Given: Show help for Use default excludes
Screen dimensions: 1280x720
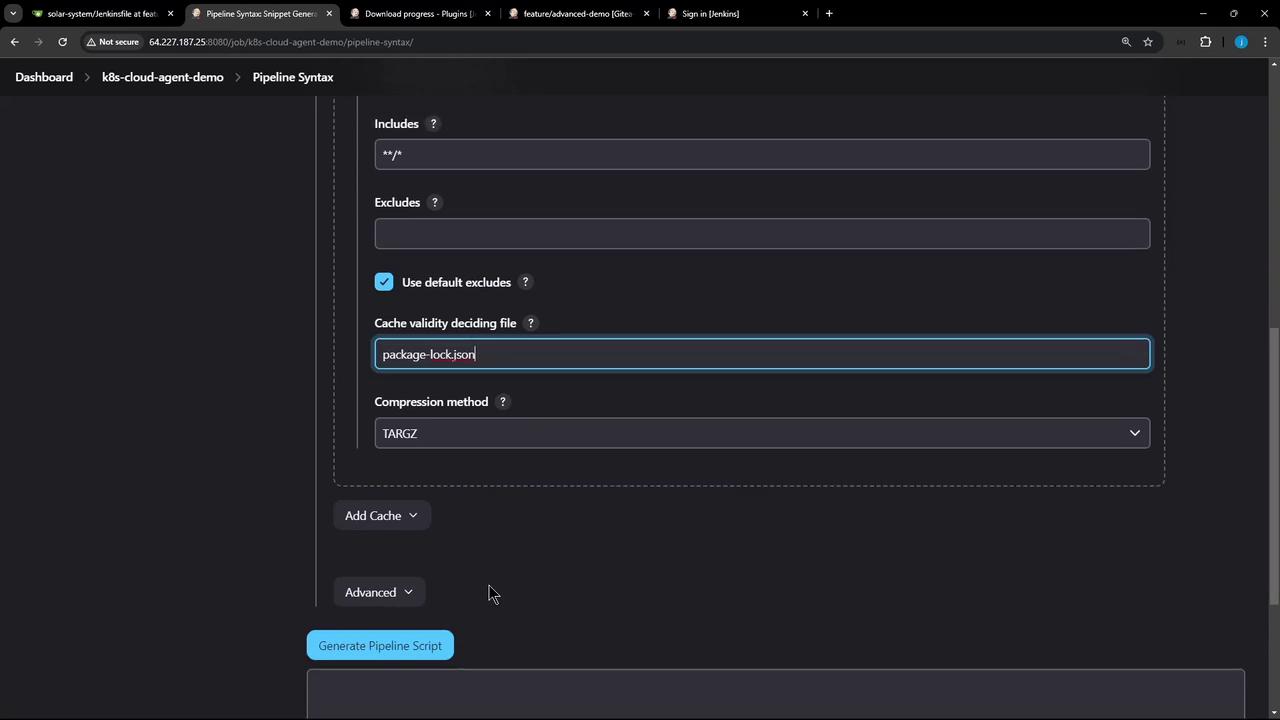Looking at the screenshot, I should 525,282.
